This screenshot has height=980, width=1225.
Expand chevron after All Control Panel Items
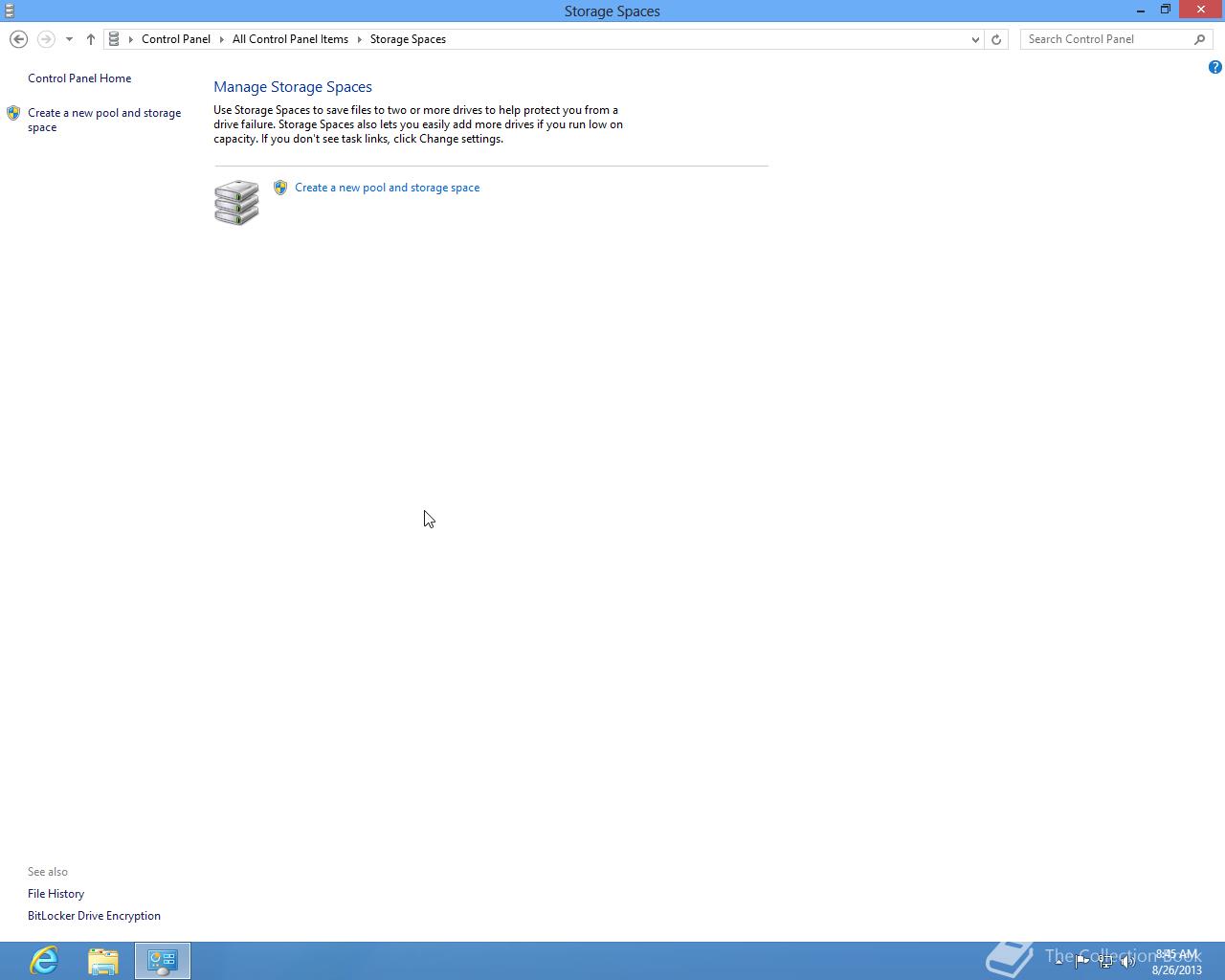click(x=360, y=39)
